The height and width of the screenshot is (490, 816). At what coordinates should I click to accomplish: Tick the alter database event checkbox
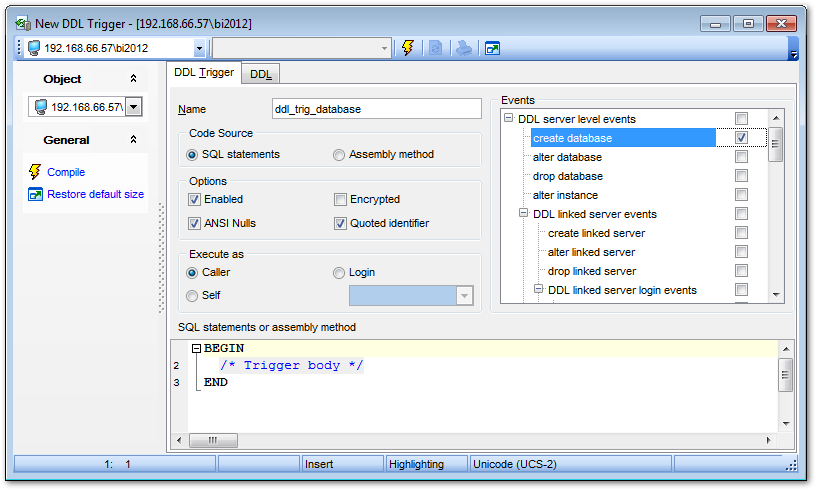(741, 157)
